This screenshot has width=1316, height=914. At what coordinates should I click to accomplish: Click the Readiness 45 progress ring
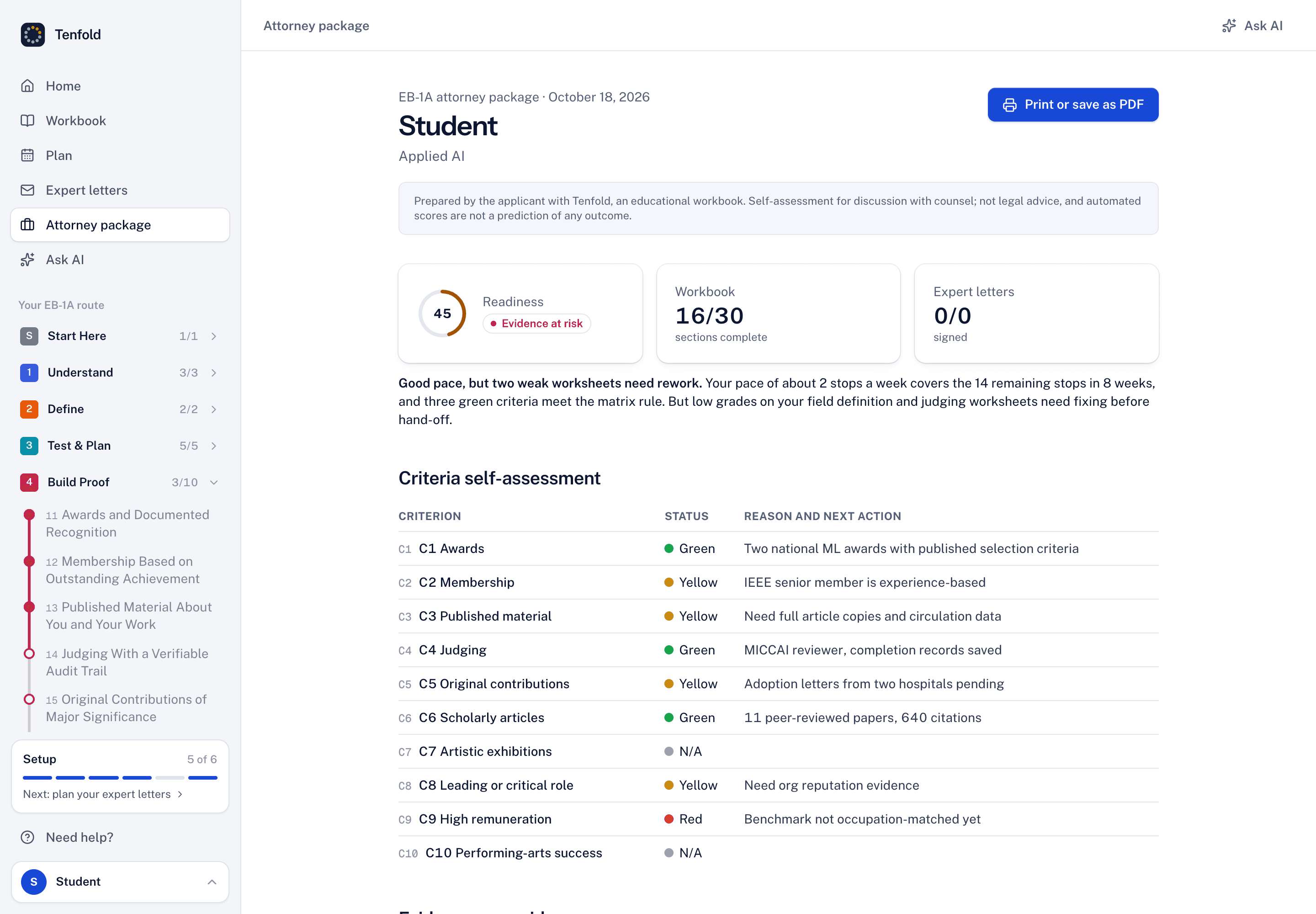click(x=442, y=313)
